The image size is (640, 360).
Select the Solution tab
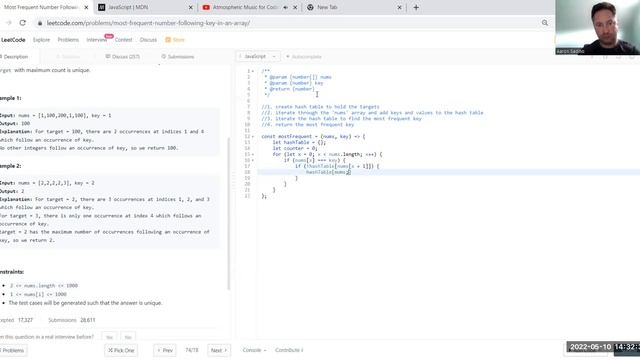pyautogui.click(x=68, y=57)
